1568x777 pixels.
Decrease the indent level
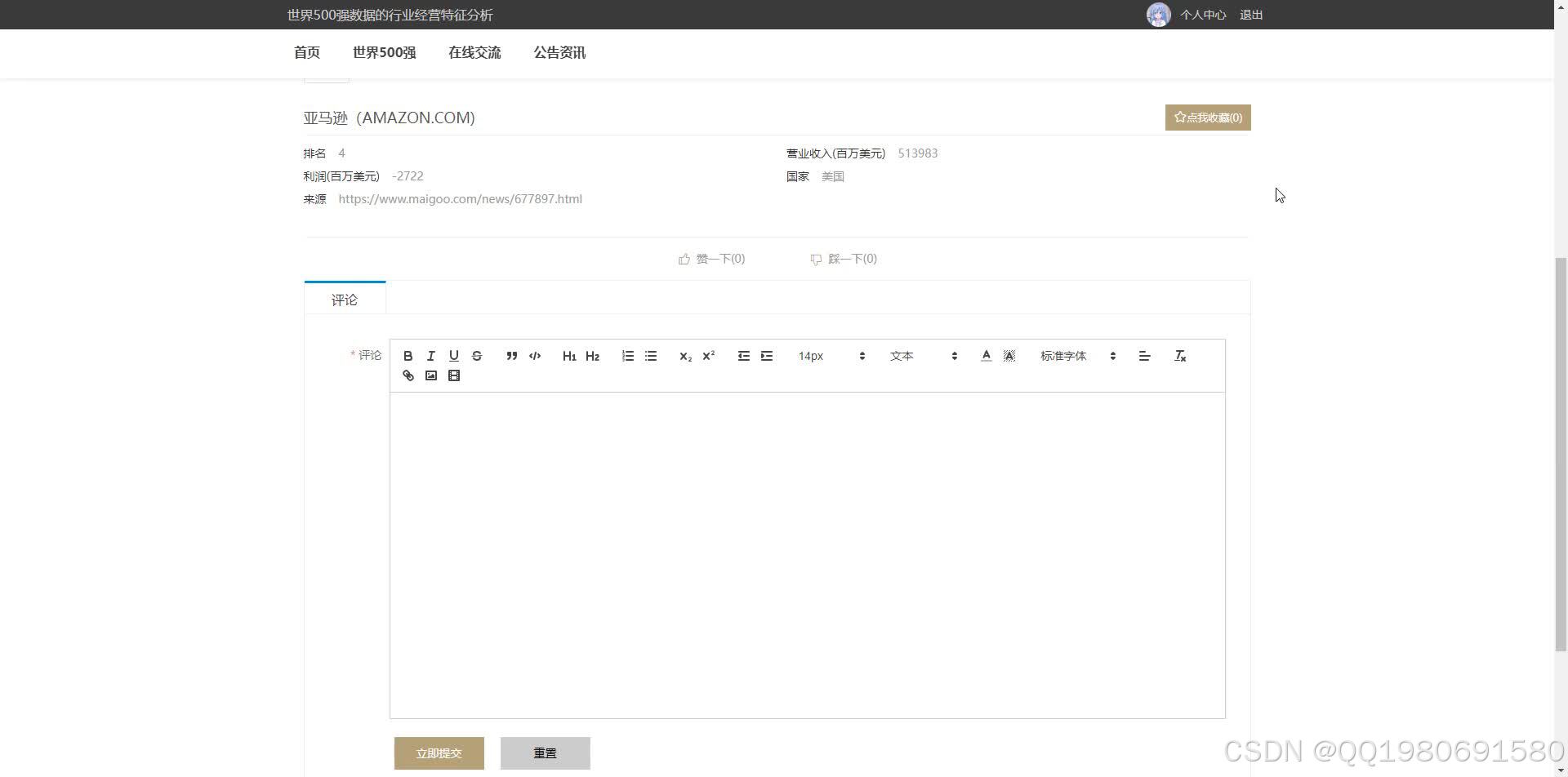744,356
